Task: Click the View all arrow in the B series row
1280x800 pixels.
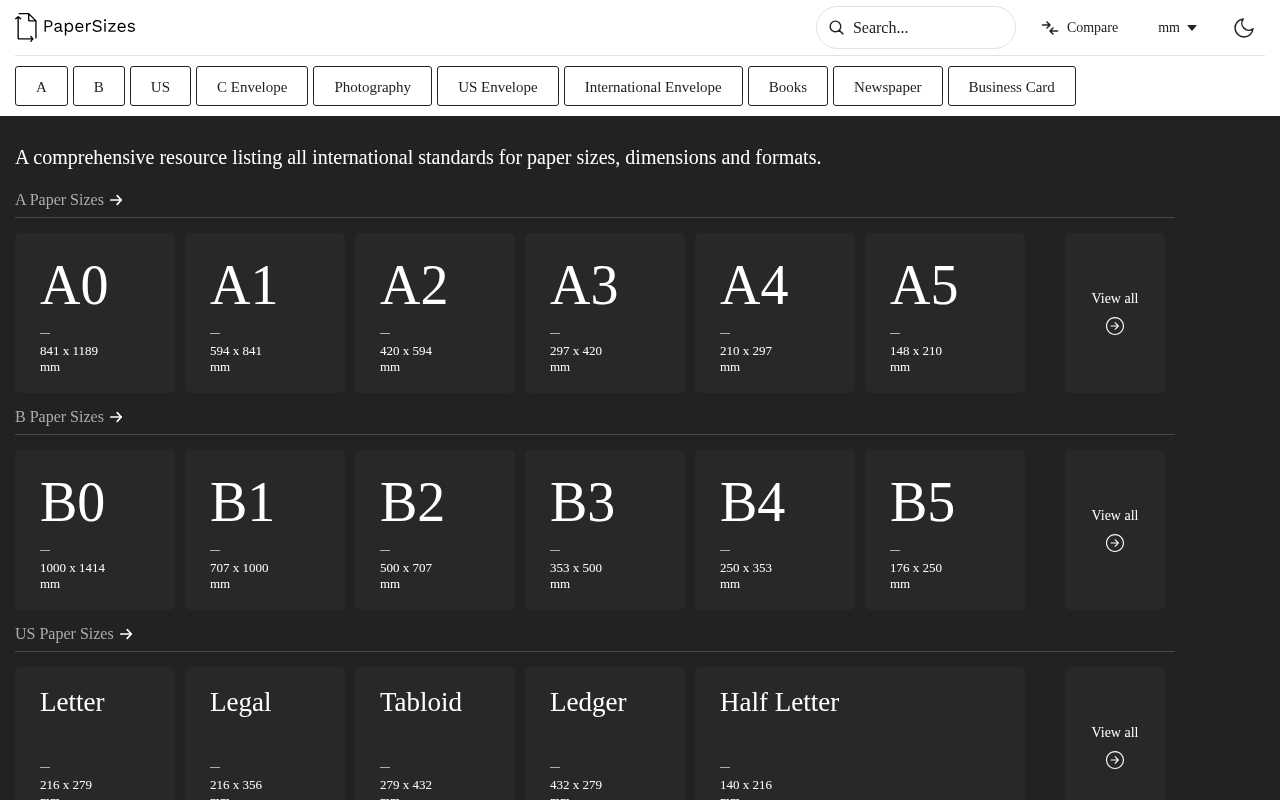Action: (x=1114, y=543)
